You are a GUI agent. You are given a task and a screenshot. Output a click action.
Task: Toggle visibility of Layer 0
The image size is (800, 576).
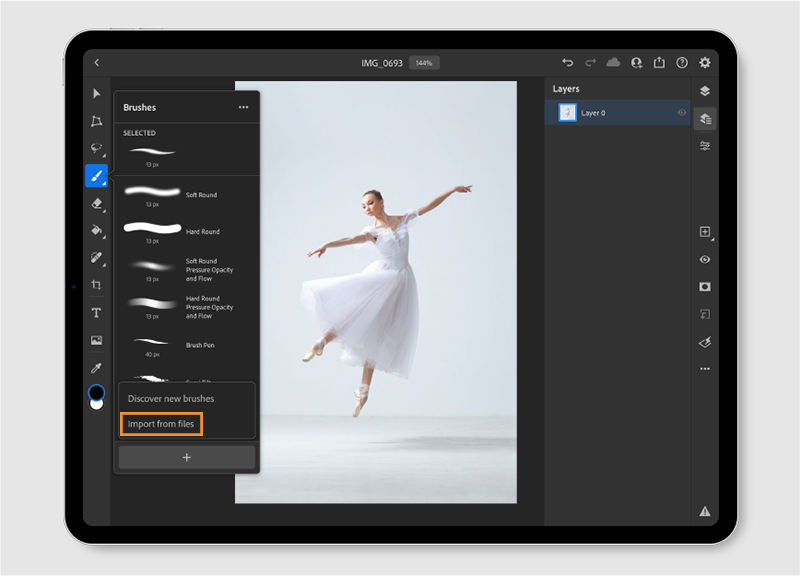(682, 112)
